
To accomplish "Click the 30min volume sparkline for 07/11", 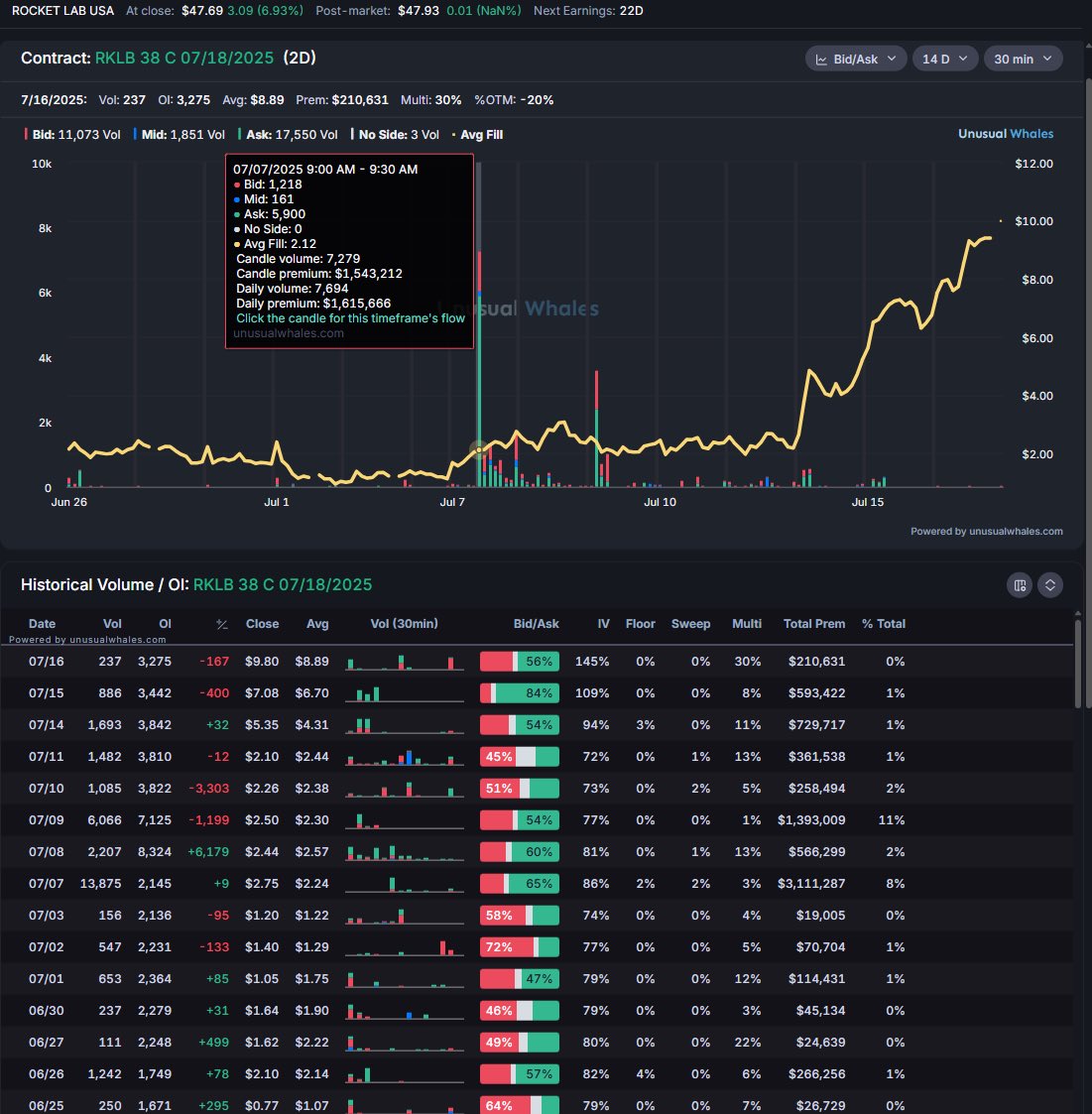I will click(x=405, y=757).
